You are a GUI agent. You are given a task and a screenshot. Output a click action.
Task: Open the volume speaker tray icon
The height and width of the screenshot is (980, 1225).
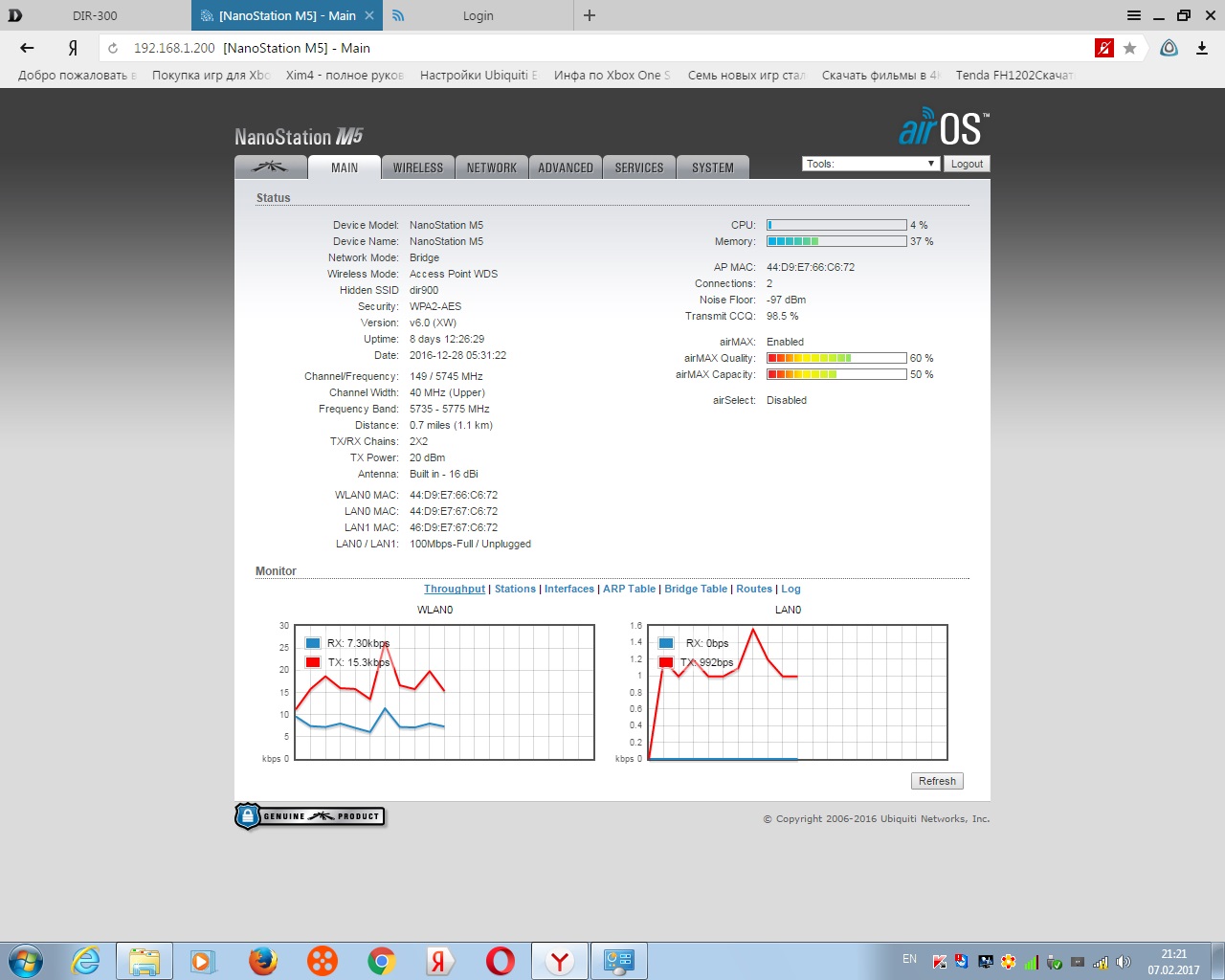[x=1124, y=962]
